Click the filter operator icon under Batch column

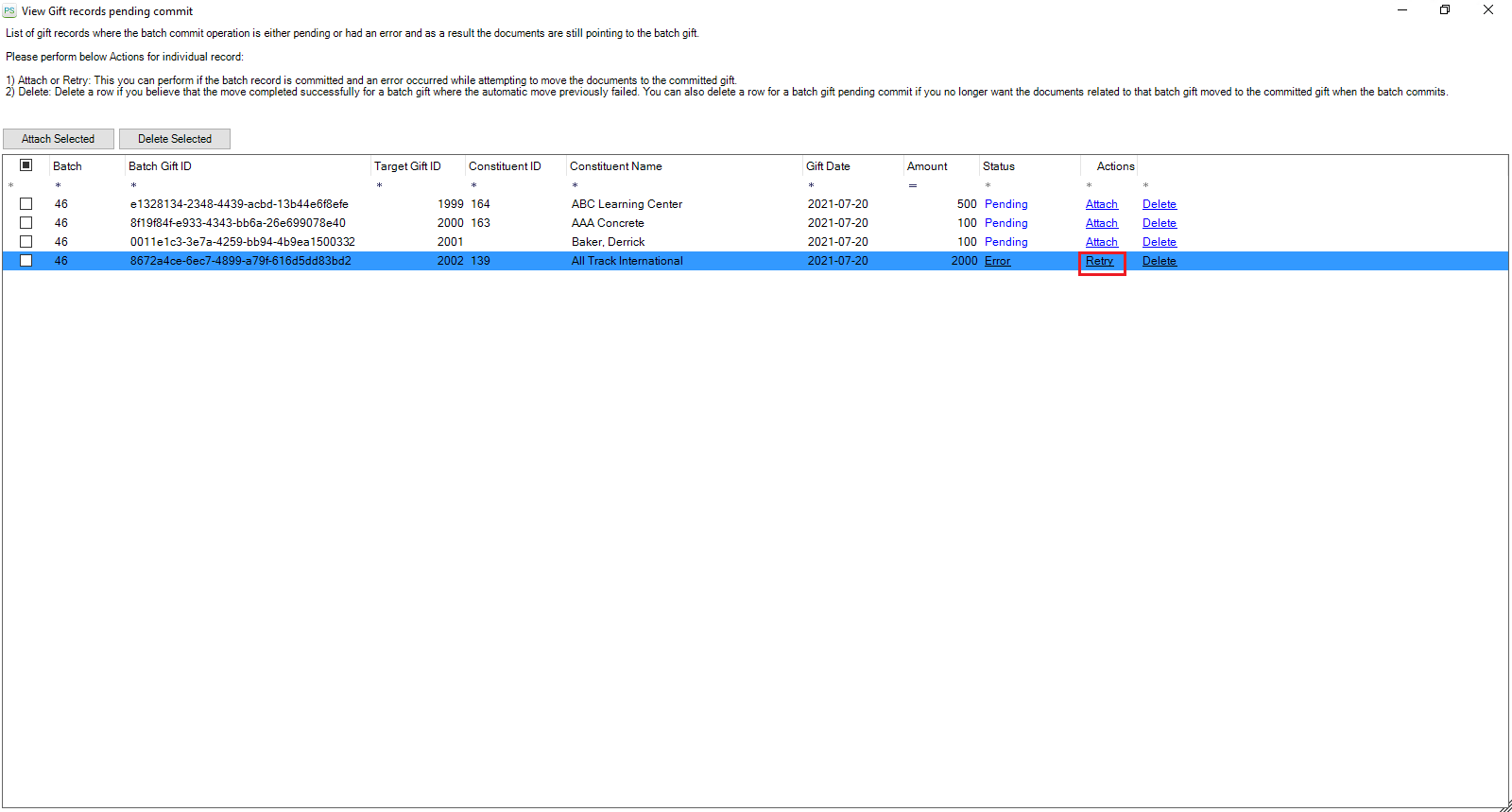tap(58, 185)
